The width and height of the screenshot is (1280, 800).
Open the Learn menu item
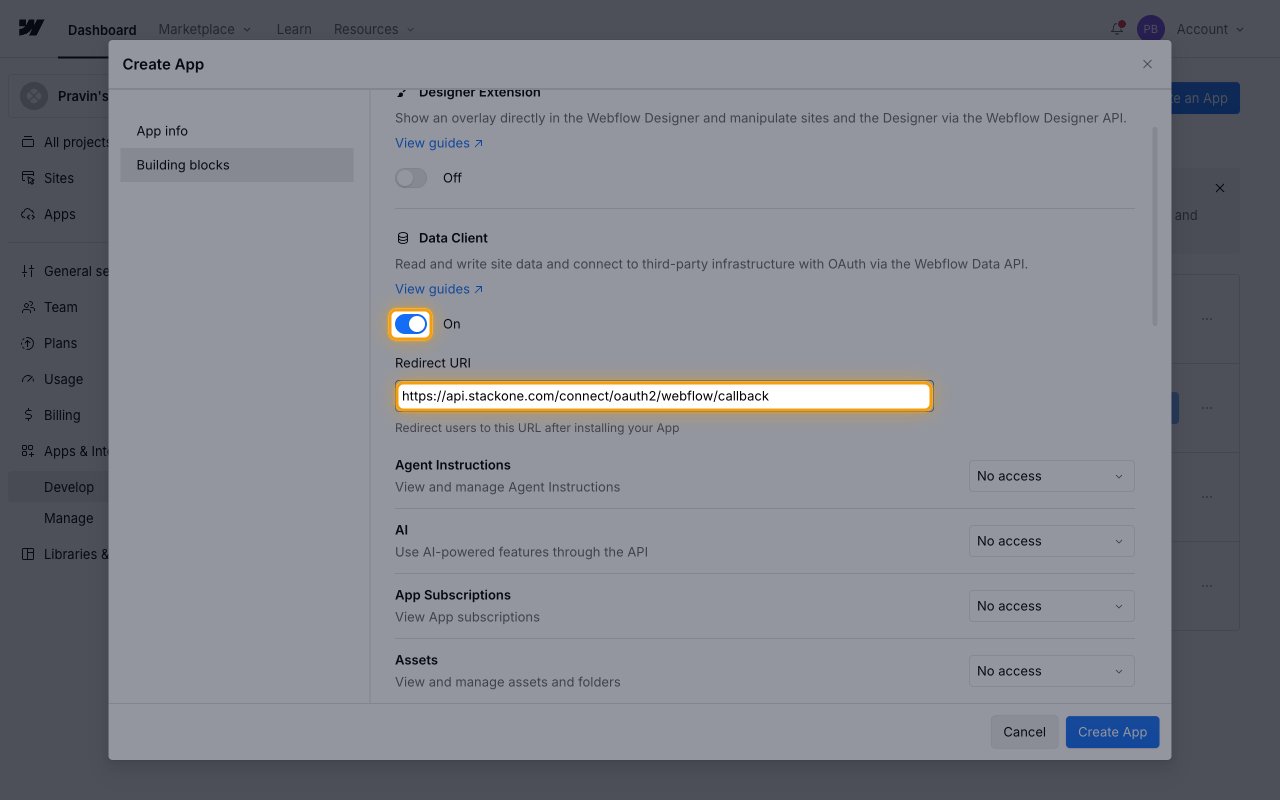pos(294,29)
